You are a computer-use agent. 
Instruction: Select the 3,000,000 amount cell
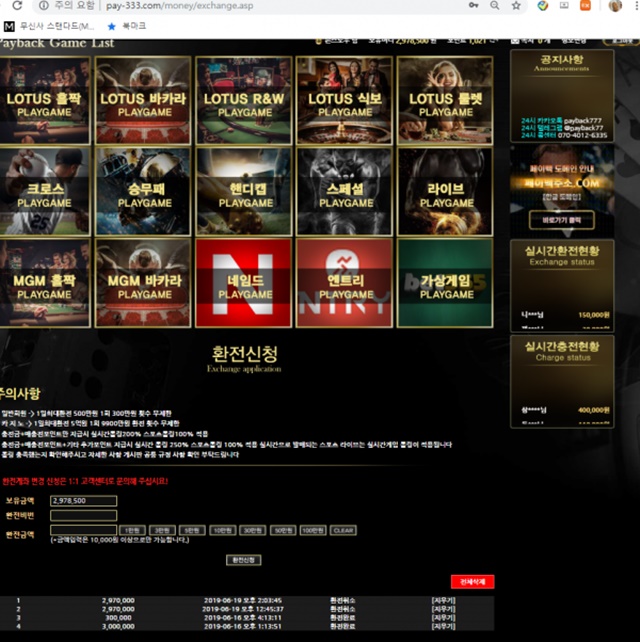118,626
